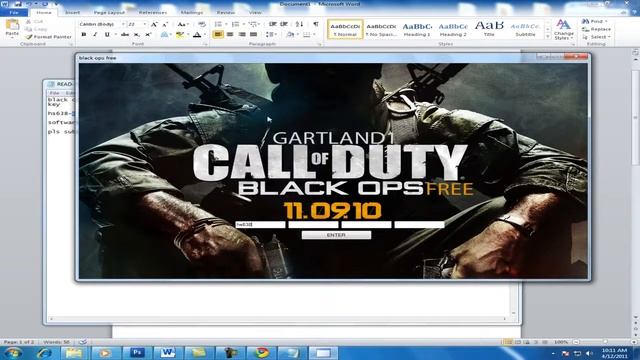Image resolution: width=640 pixels, height=360 pixels.
Task: Apply the Subtitle style
Action: (x=525, y=29)
